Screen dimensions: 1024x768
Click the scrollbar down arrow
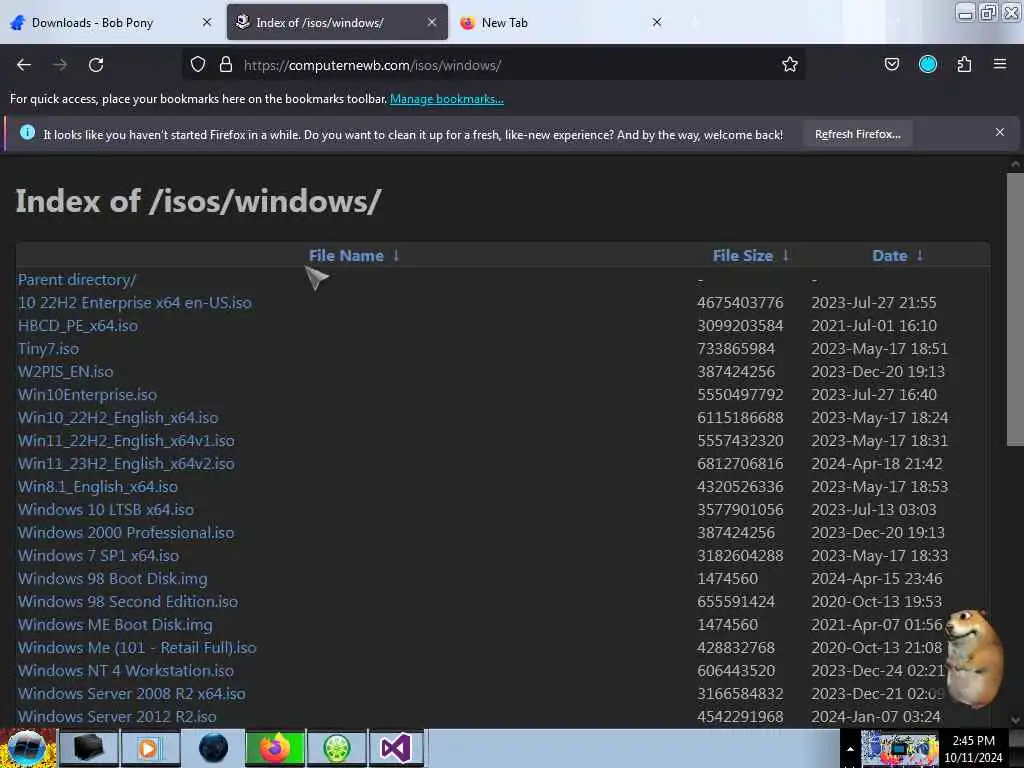[x=1015, y=720]
